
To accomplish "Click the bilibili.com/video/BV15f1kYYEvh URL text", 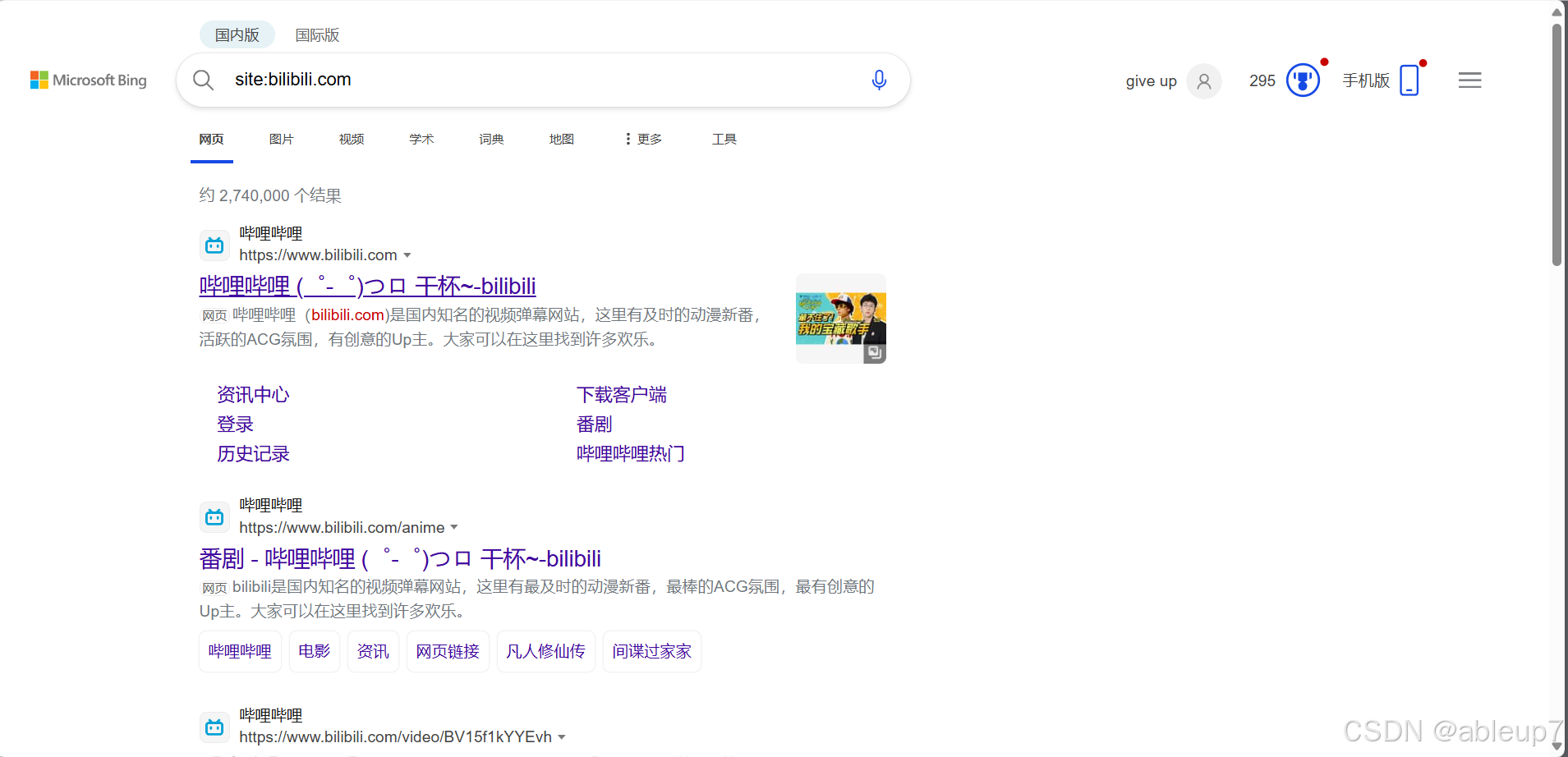I will tap(395, 737).
